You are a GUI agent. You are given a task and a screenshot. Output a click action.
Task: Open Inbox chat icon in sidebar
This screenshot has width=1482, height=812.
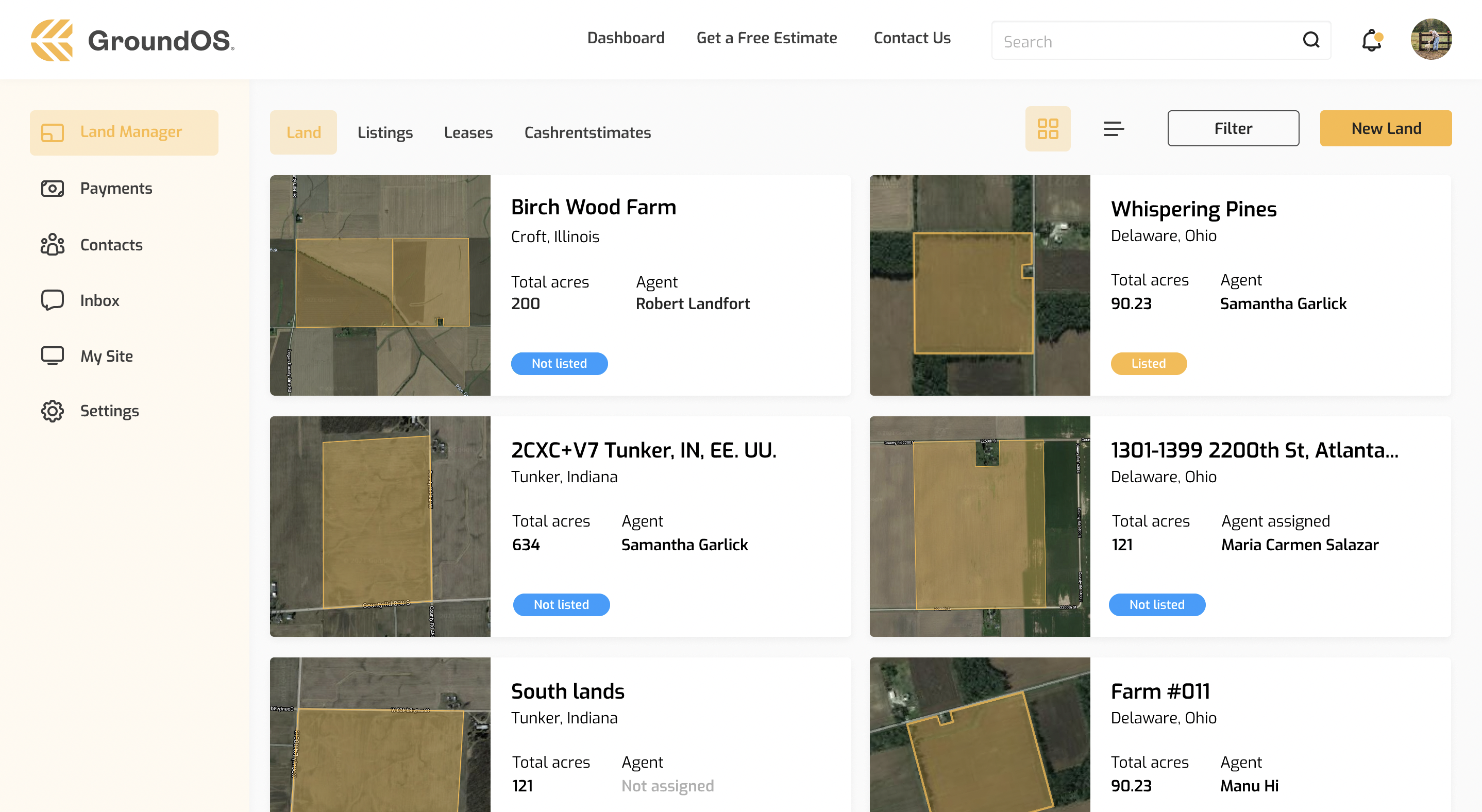pos(53,300)
